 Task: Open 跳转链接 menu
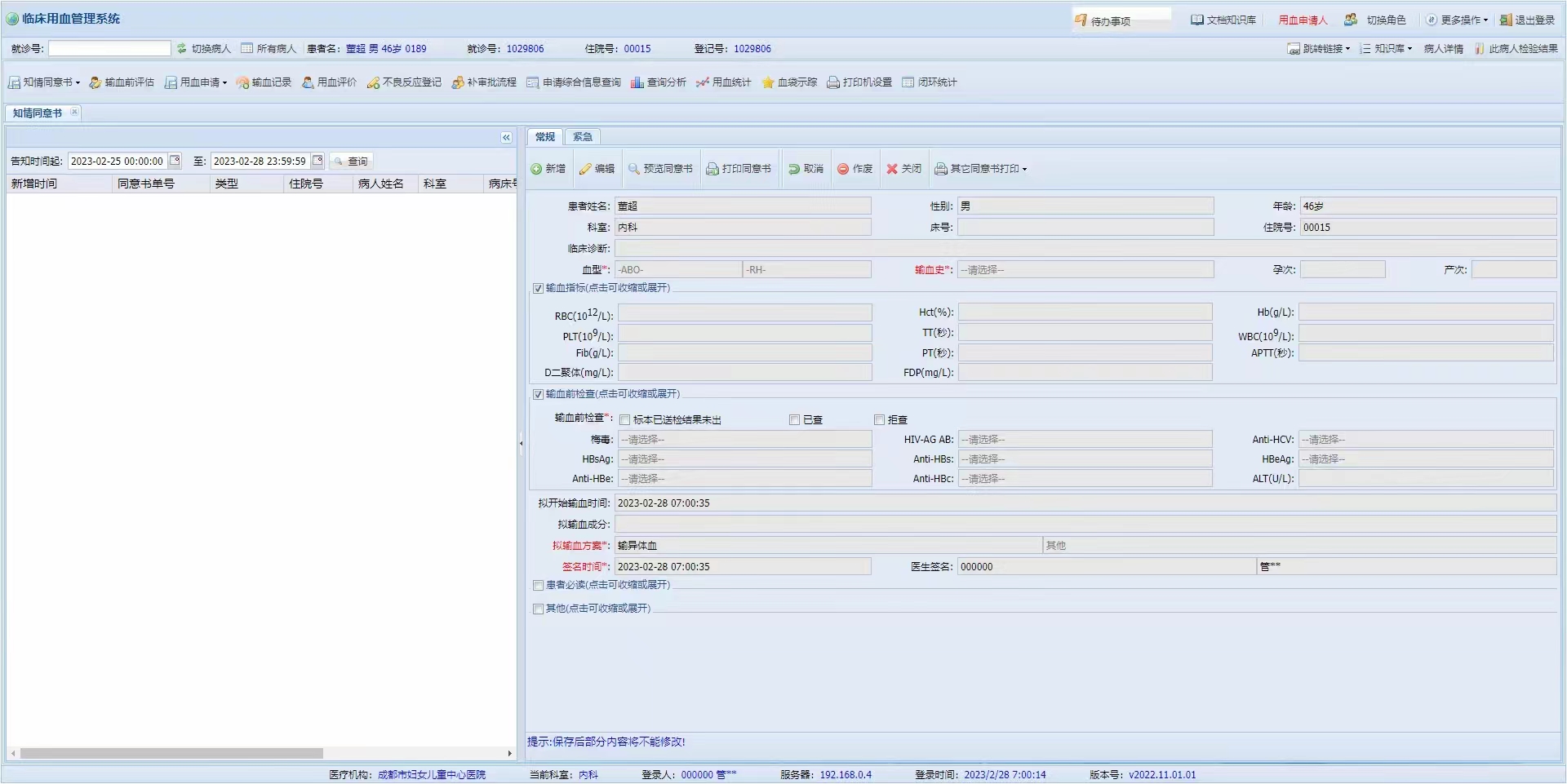click(1319, 49)
